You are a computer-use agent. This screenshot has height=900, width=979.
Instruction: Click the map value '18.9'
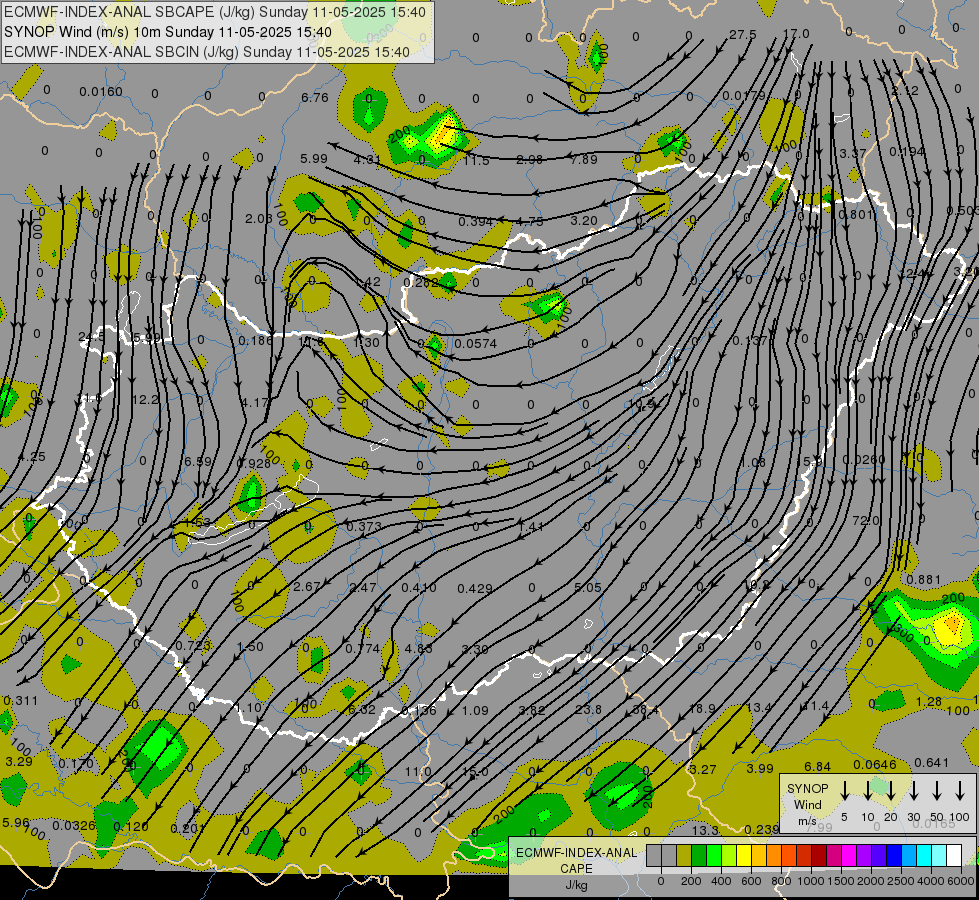(702, 708)
